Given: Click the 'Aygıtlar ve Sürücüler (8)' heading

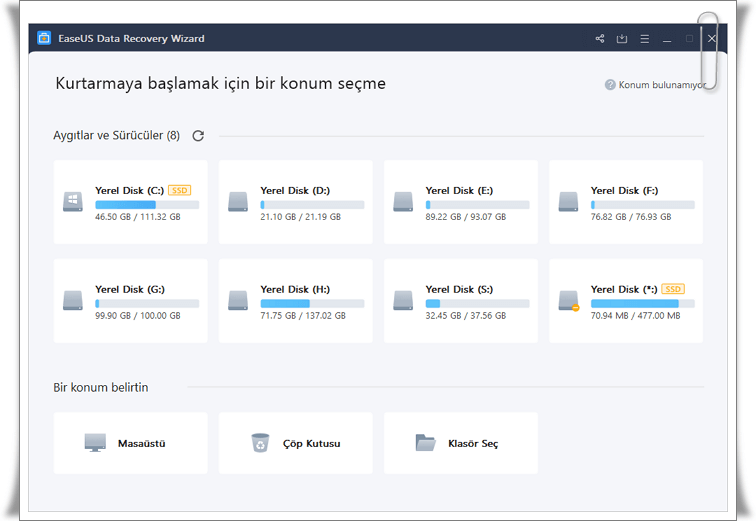Looking at the screenshot, I should pyautogui.click(x=116, y=135).
